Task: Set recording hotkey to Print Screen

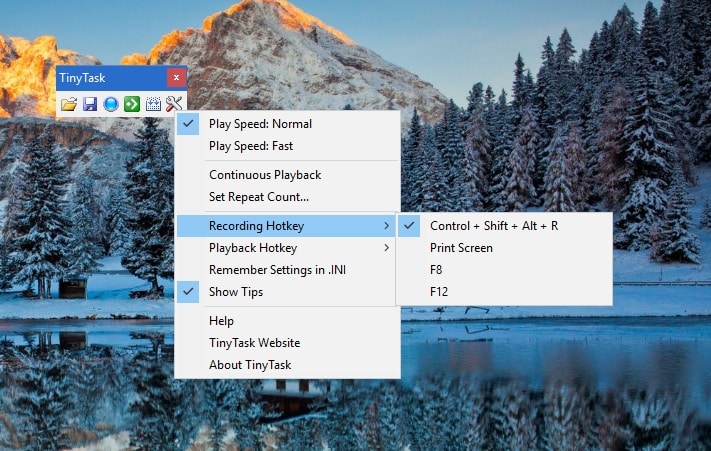Action: coord(461,248)
